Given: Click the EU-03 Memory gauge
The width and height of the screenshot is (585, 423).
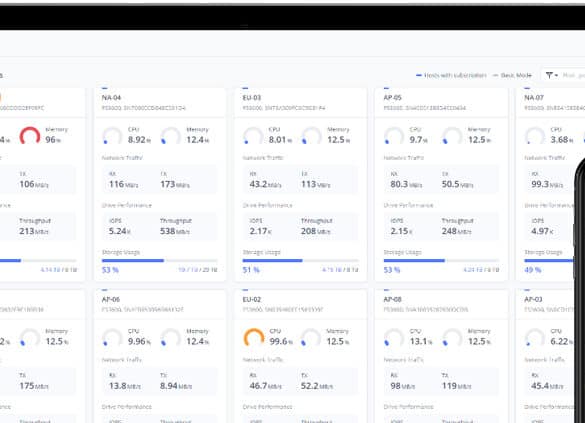Looking at the screenshot, I should 312,136.
